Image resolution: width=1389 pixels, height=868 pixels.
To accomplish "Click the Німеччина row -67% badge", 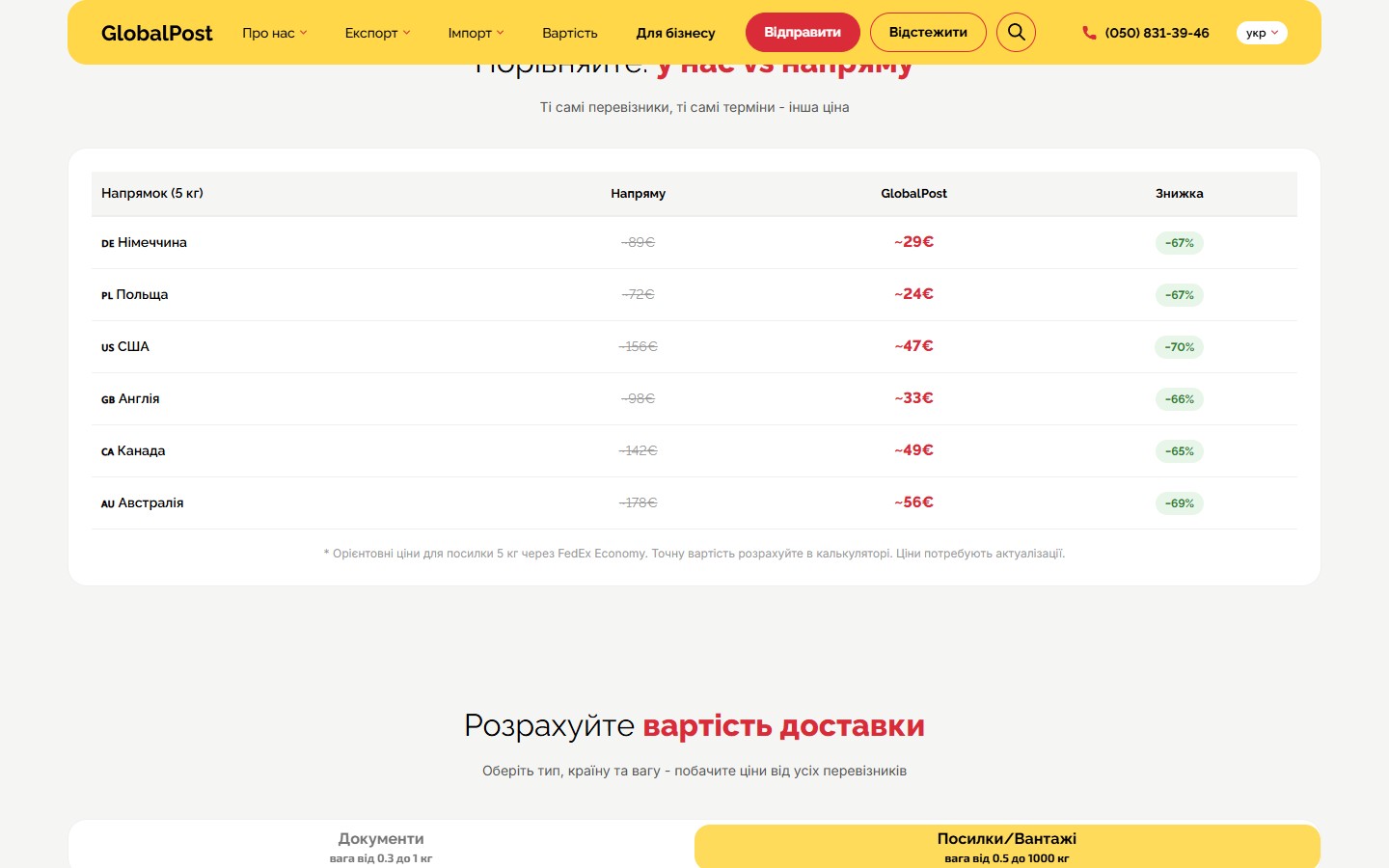I will pos(1179,243).
